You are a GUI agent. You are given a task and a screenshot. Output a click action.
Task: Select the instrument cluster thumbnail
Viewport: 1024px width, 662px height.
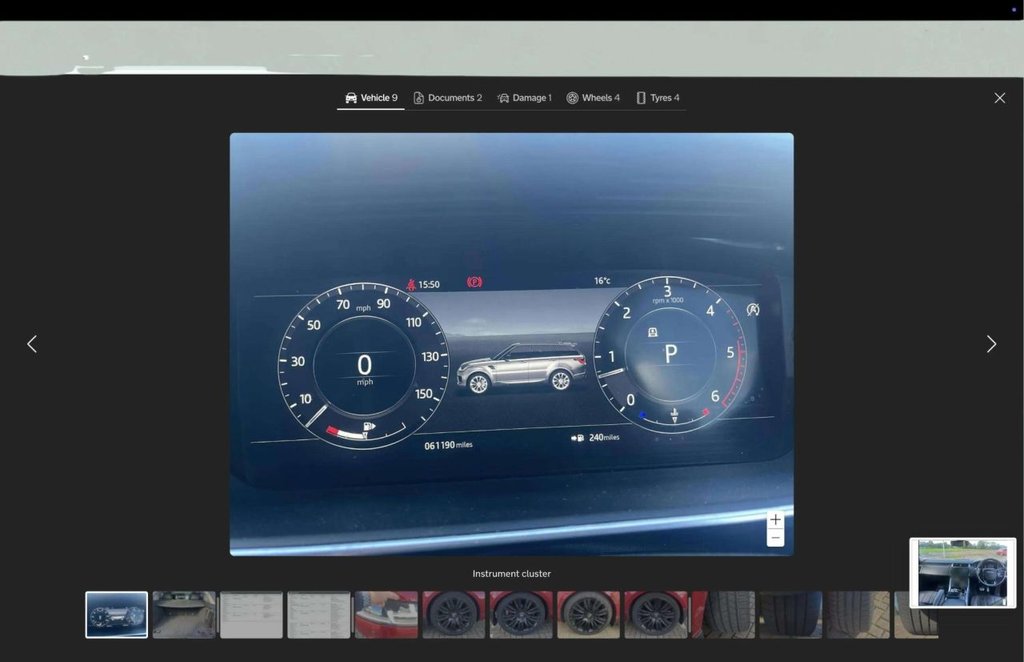pos(116,615)
